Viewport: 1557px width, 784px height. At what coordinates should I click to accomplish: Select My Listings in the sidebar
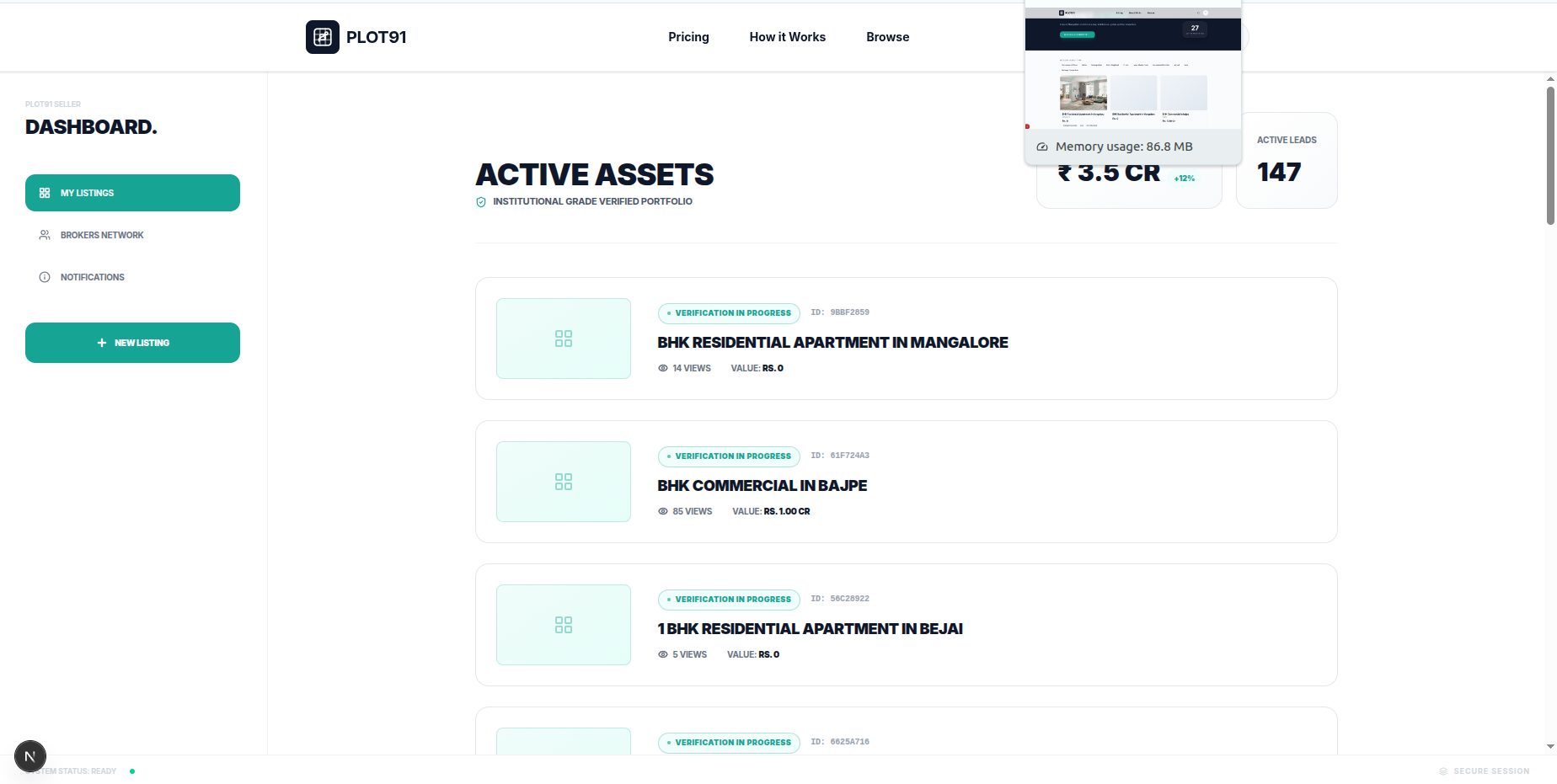tap(132, 193)
